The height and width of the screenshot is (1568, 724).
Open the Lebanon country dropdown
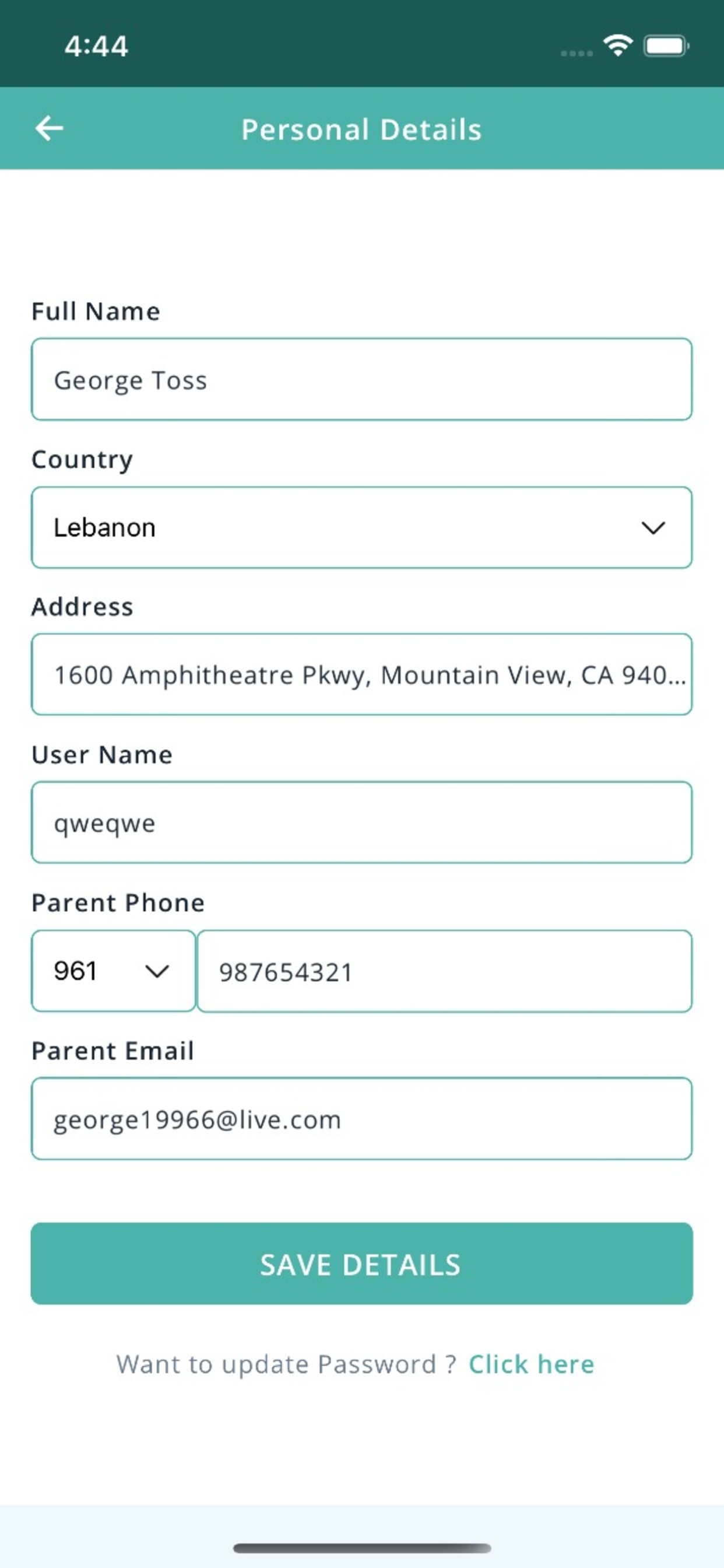point(361,527)
